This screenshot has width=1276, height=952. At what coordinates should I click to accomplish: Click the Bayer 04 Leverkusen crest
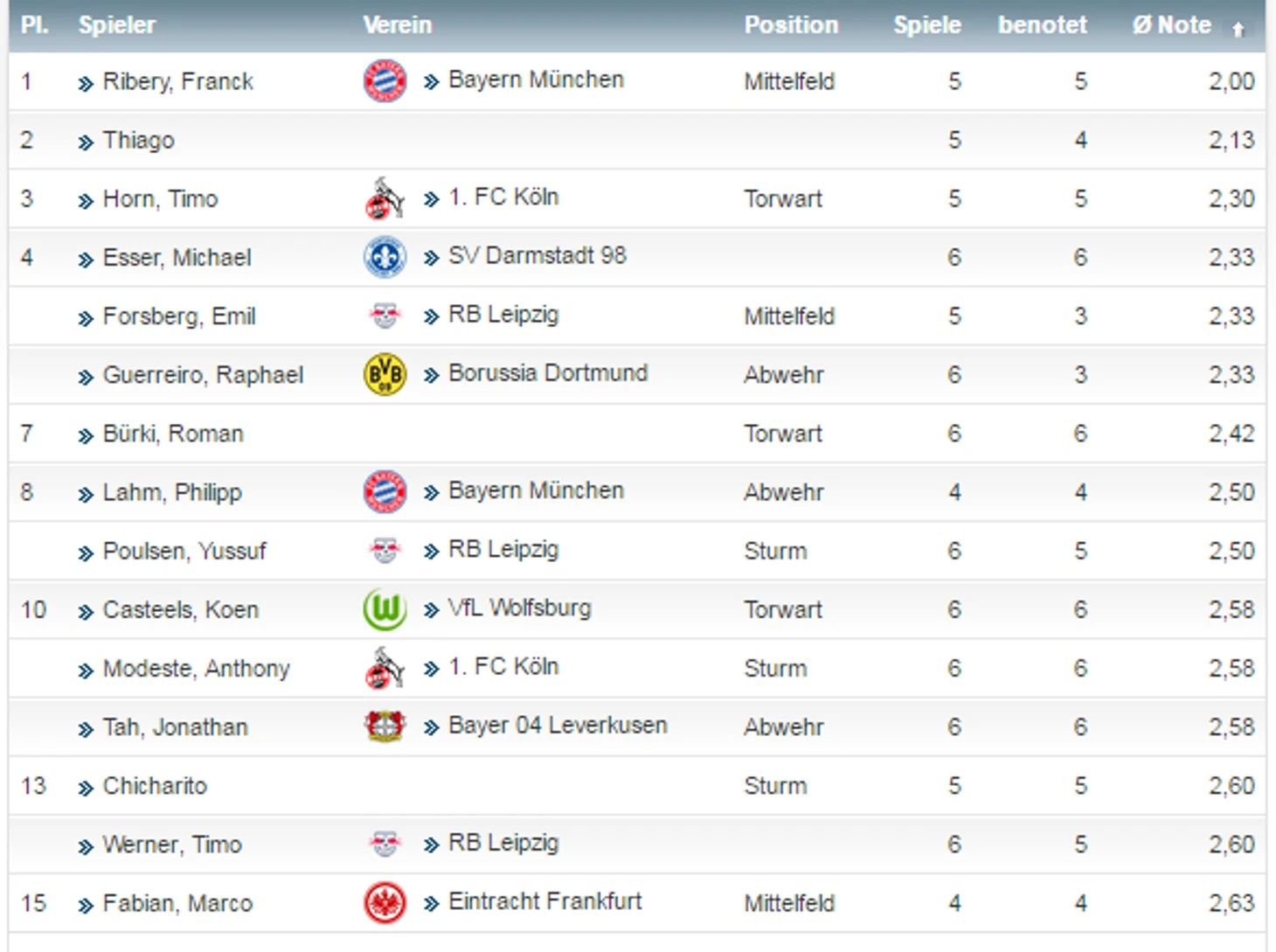(385, 726)
